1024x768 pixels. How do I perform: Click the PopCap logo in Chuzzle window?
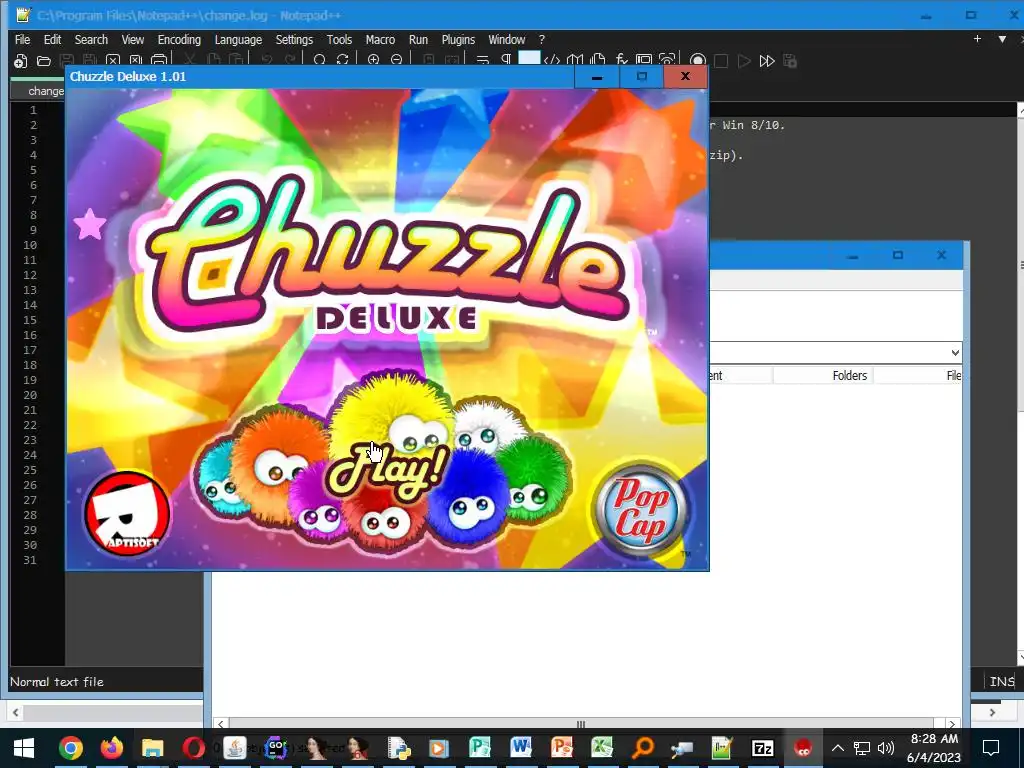pos(641,510)
